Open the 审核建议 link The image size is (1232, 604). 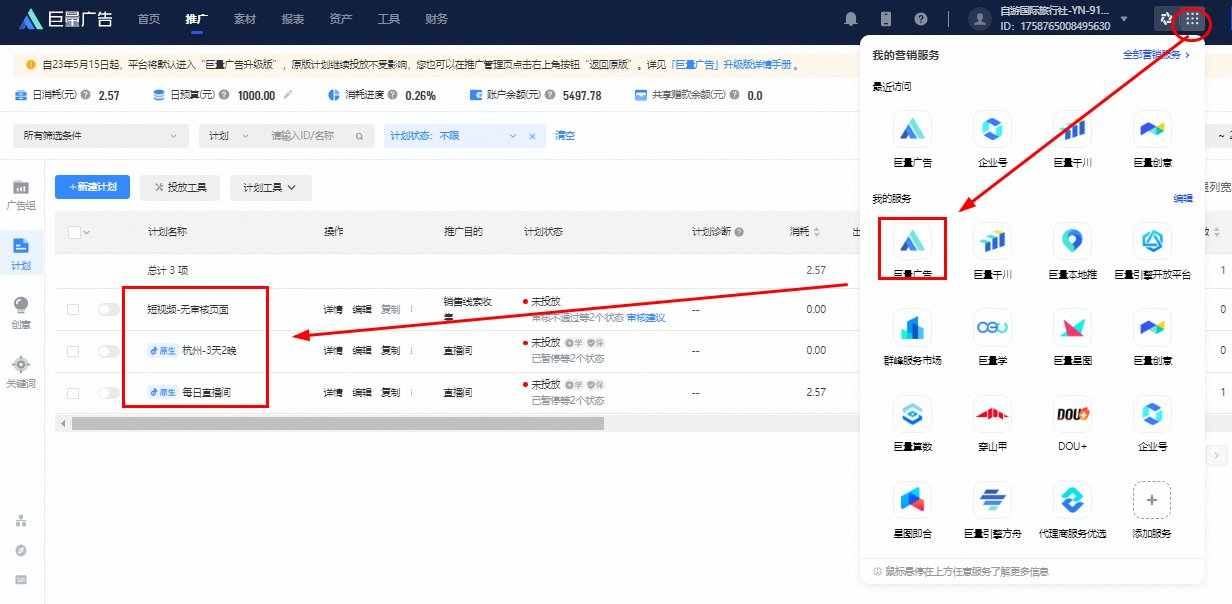click(x=646, y=318)
